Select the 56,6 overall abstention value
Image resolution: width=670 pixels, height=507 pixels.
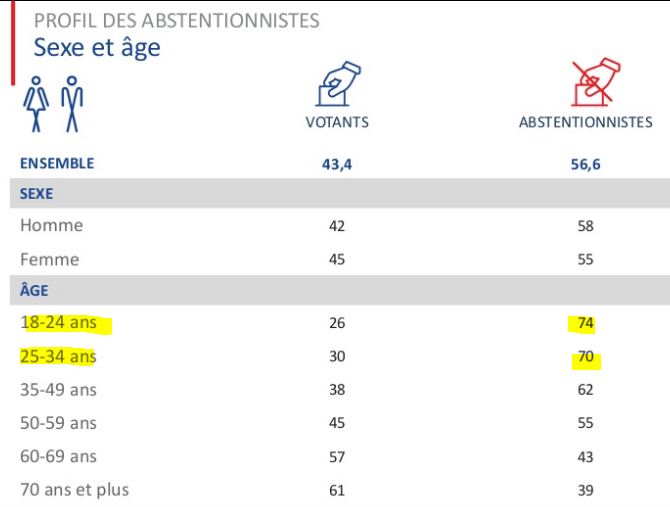585,164
